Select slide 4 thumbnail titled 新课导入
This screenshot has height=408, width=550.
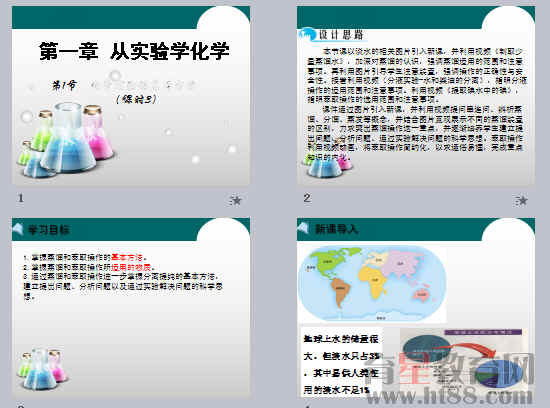pyautogui.click(x=416, y=307)
